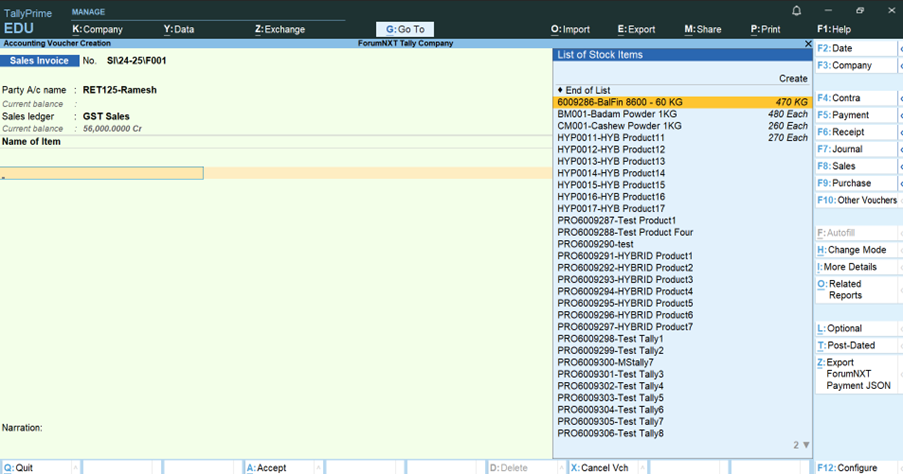The image size is (903, 474).
Task: Select PRO6009291-HYBRID Product1 item
Action: coord(682,256)
